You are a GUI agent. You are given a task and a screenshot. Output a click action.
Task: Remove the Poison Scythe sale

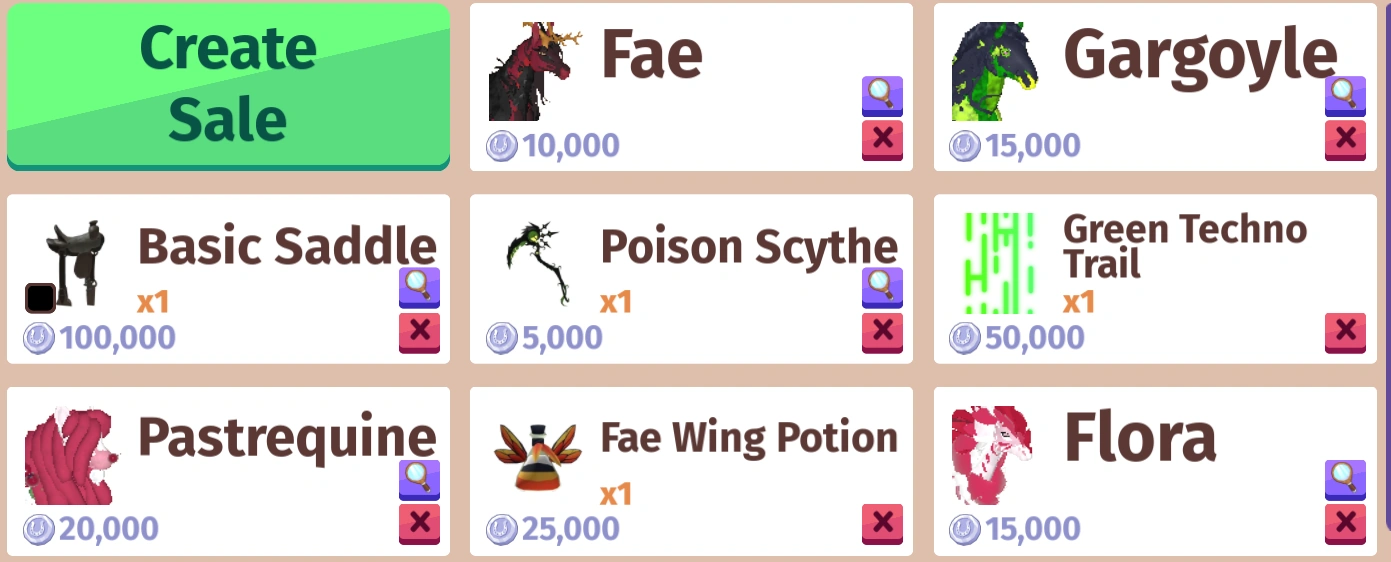coord(882,332)
